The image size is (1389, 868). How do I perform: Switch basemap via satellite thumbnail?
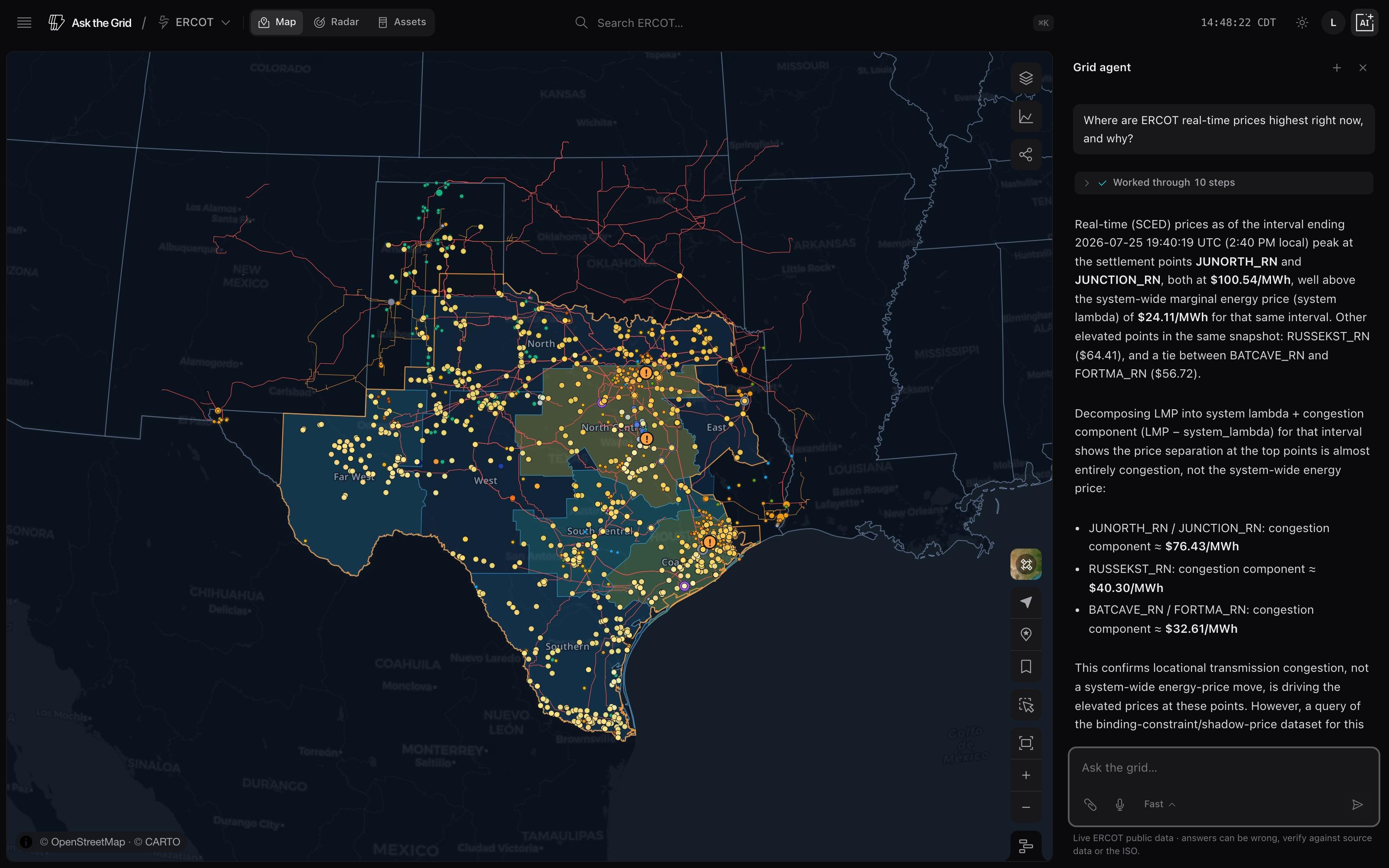point(1026,564)
